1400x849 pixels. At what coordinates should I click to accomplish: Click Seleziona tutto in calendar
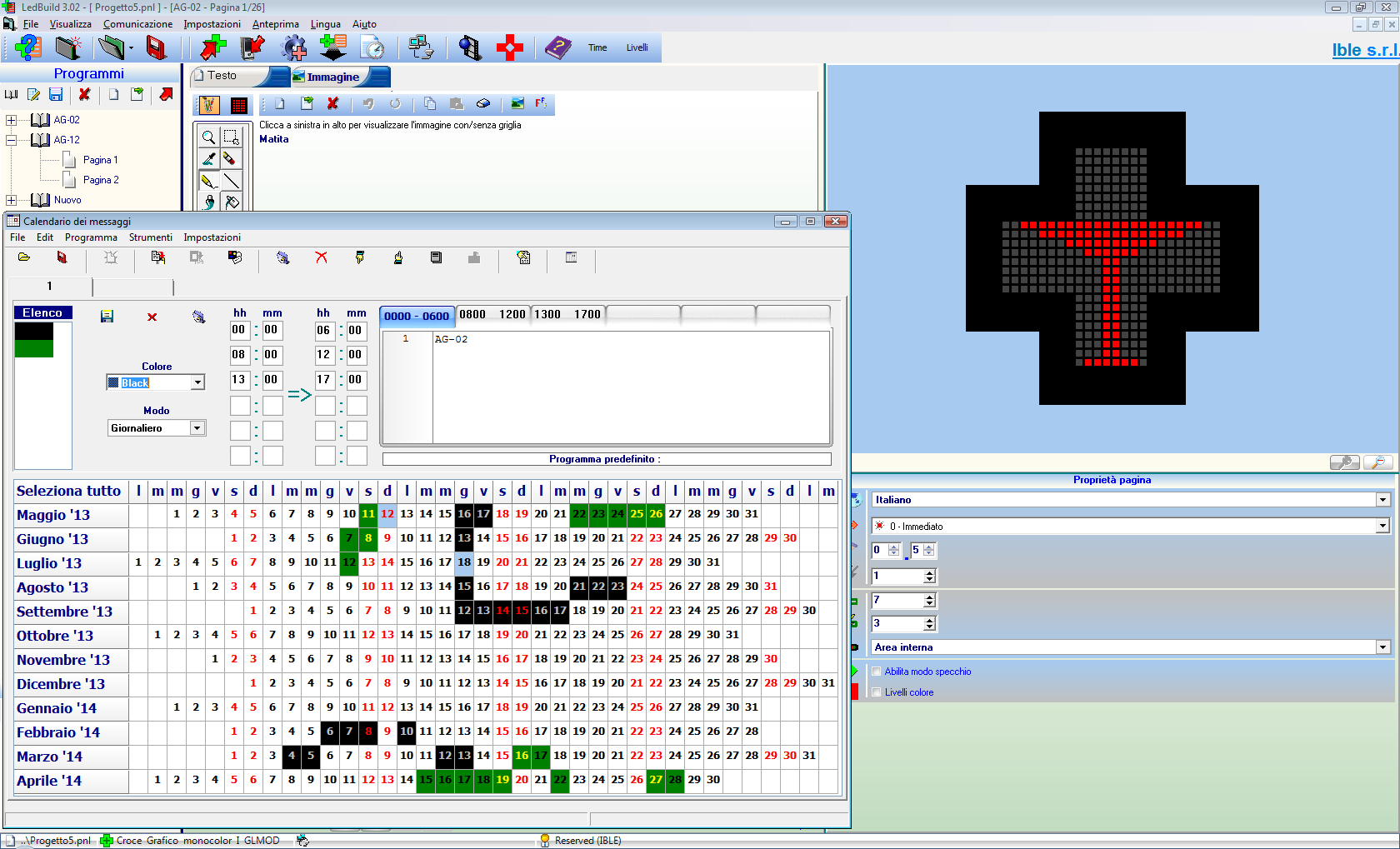coord(69,491)
